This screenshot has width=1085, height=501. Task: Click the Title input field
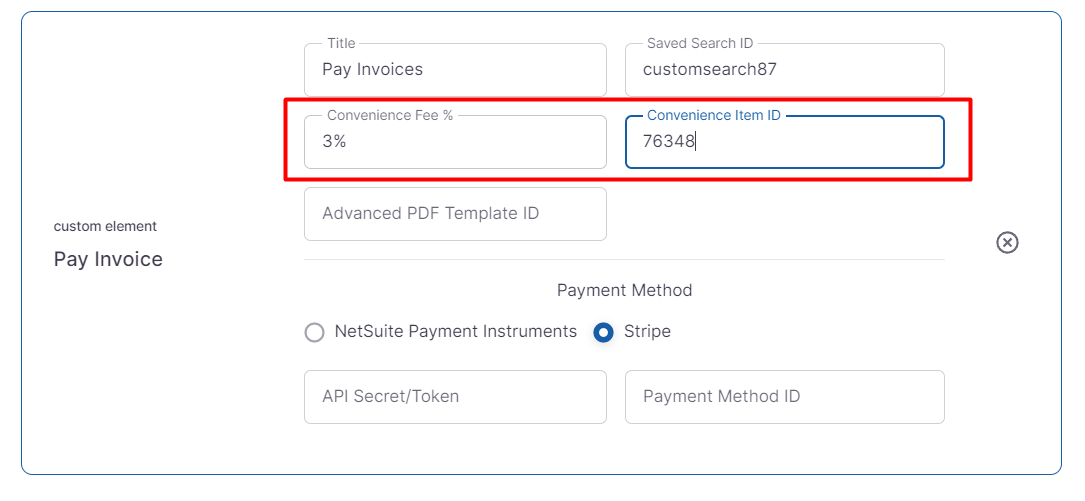pos(455,70)
